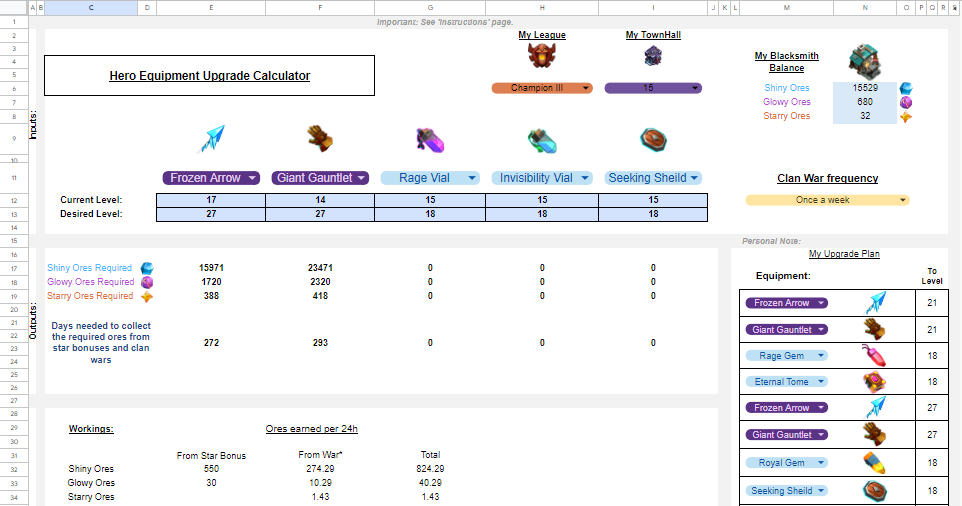This screenshot has height=506, width=962.
Task: Open the Once a week war frequency dropdown
Action: [x=827, y=200]
